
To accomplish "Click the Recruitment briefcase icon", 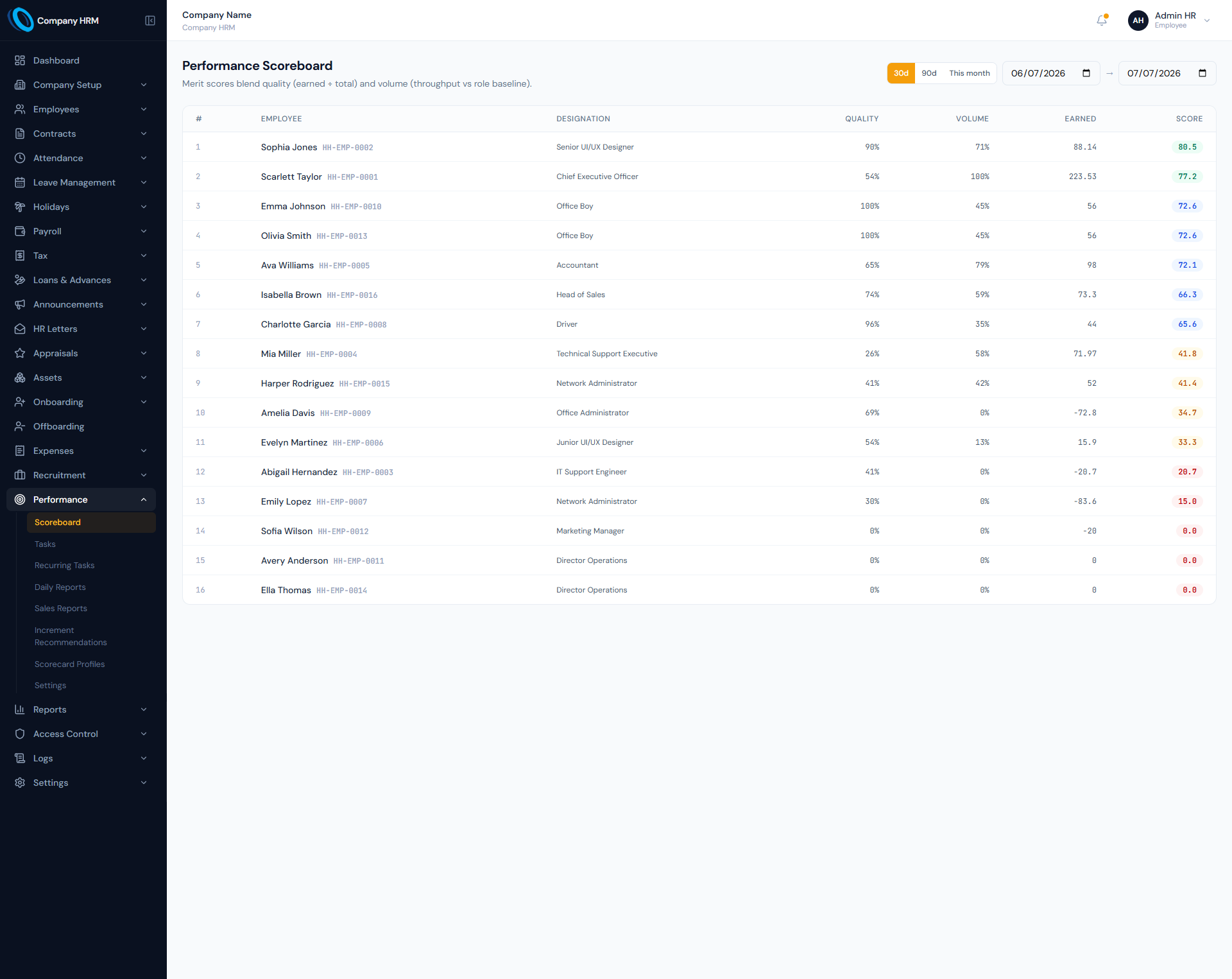I will pyautogui.click(x=20, y=475).
